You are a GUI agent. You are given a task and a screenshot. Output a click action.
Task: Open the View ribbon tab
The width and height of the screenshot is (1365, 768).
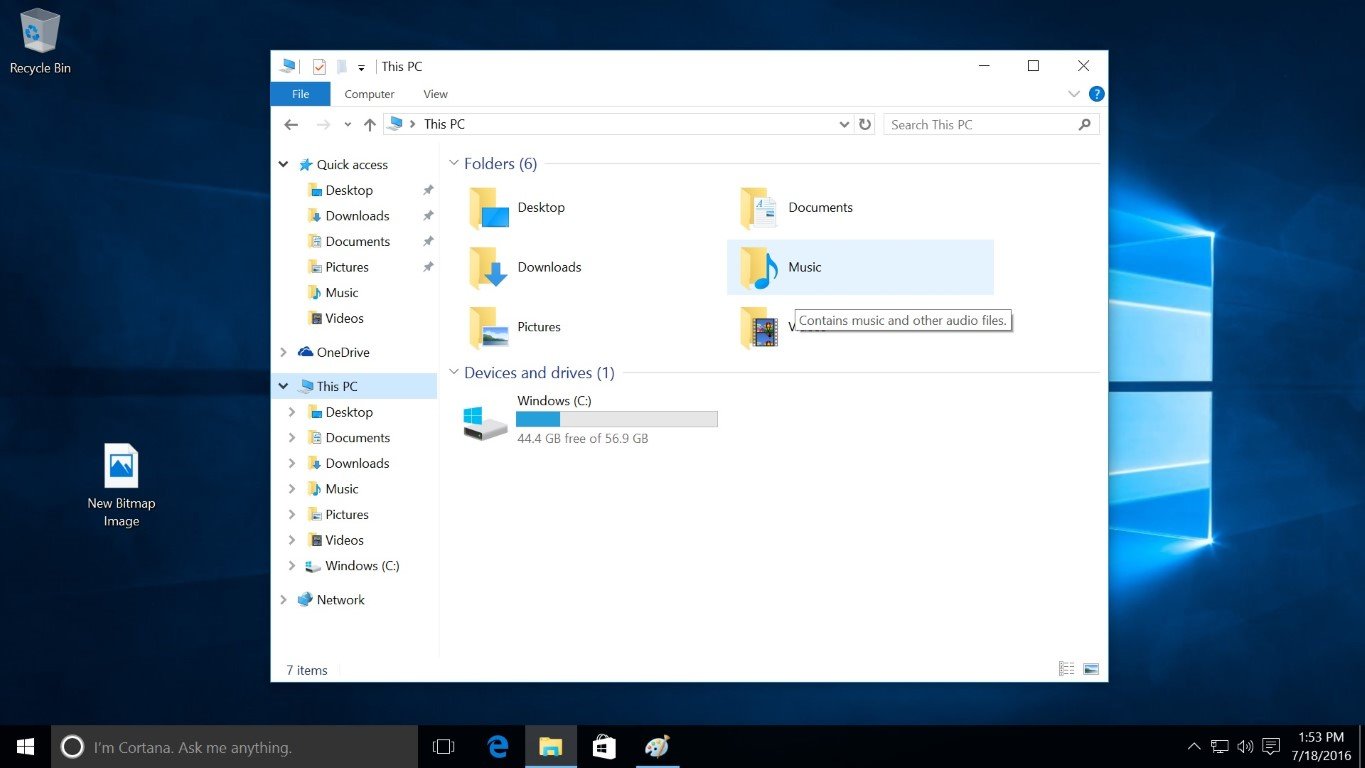coord(435,94)
